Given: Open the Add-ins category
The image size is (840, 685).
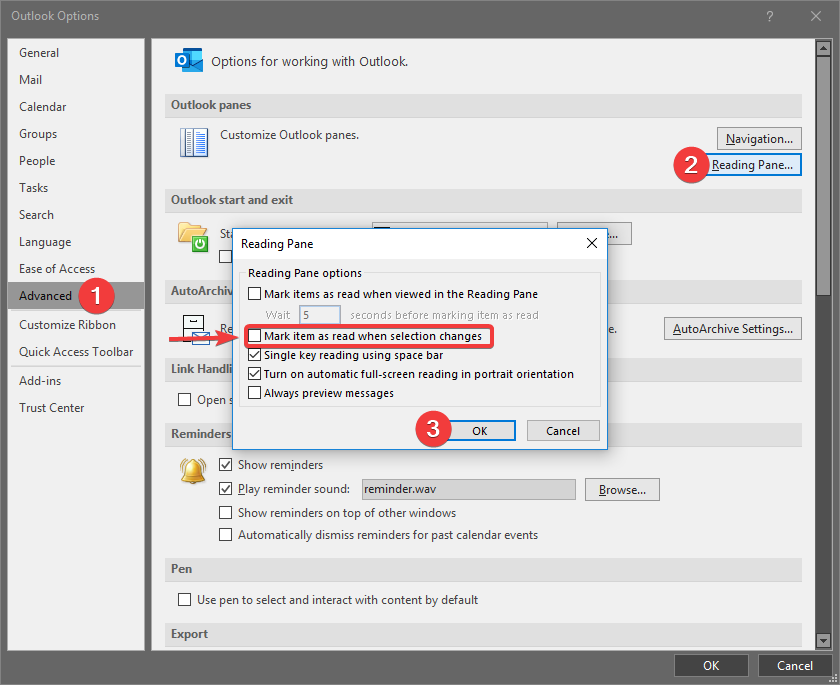Looking at the screenshot, I should (x=76, y=381).
